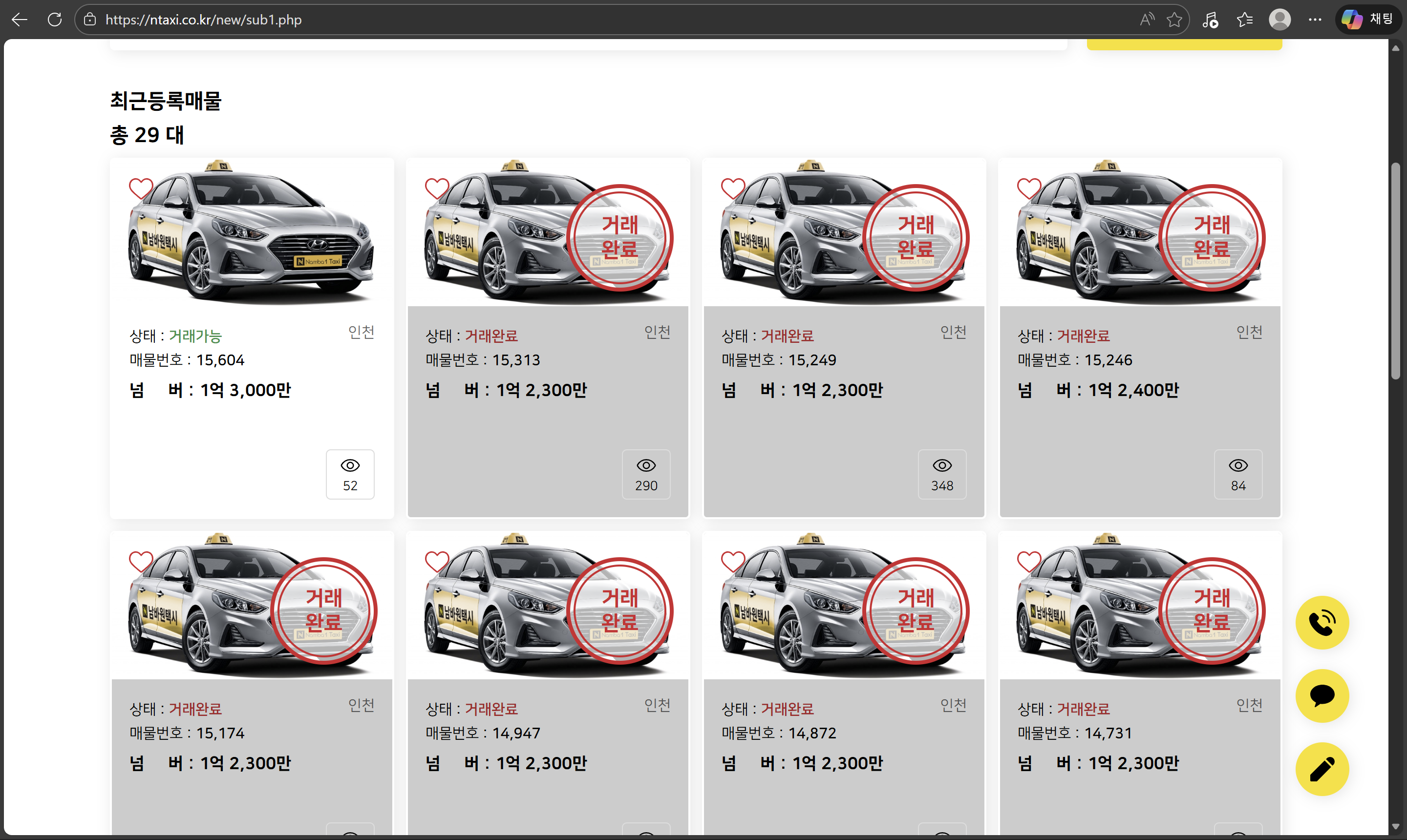Open read aloud icon in address bar
This screenshot has width=1407, height=840.
1147,20
